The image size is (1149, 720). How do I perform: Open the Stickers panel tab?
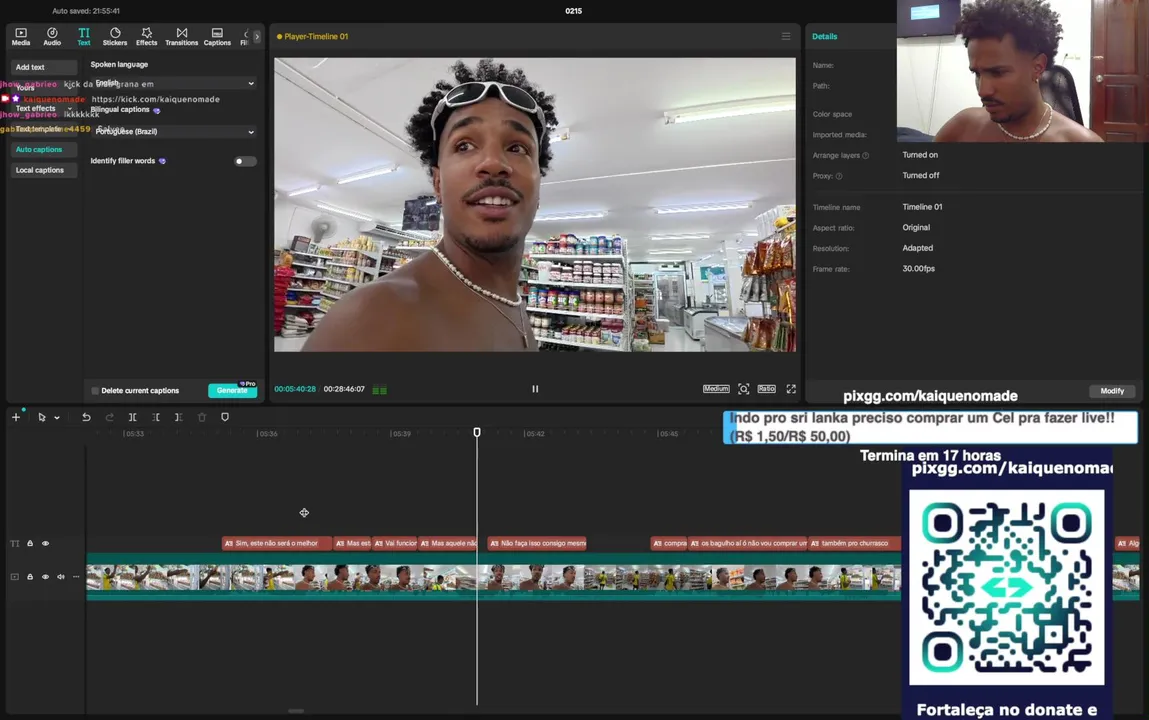(x=115, y=37)
